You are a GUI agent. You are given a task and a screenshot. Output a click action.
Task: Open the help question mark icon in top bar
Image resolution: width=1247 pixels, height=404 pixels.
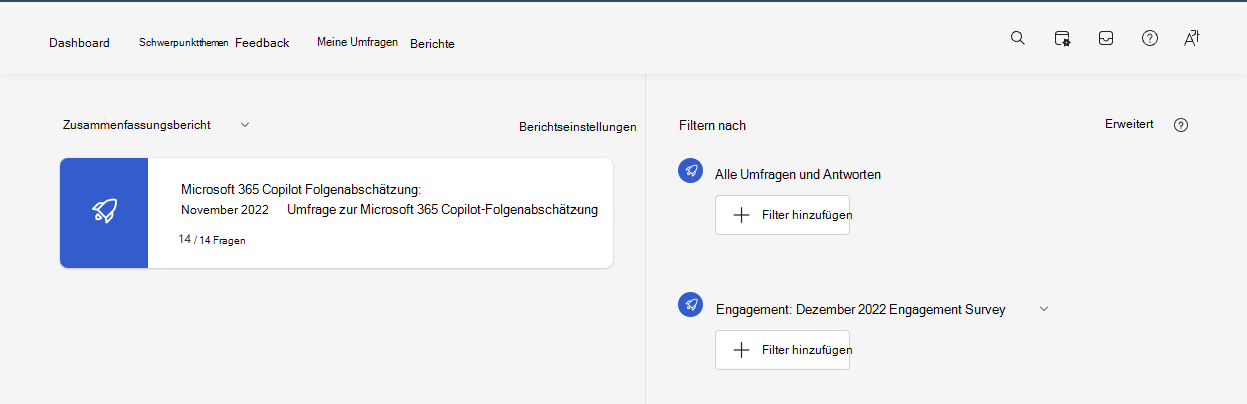(x=1150, y=38)
